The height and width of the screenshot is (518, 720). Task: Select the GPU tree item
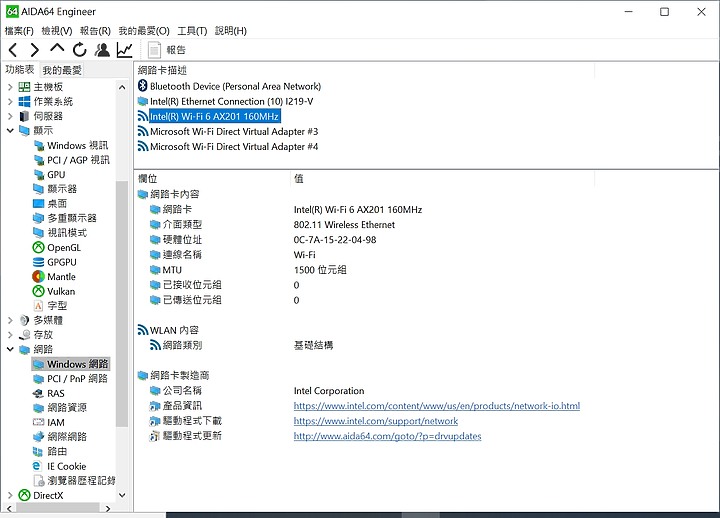point(50,175)
